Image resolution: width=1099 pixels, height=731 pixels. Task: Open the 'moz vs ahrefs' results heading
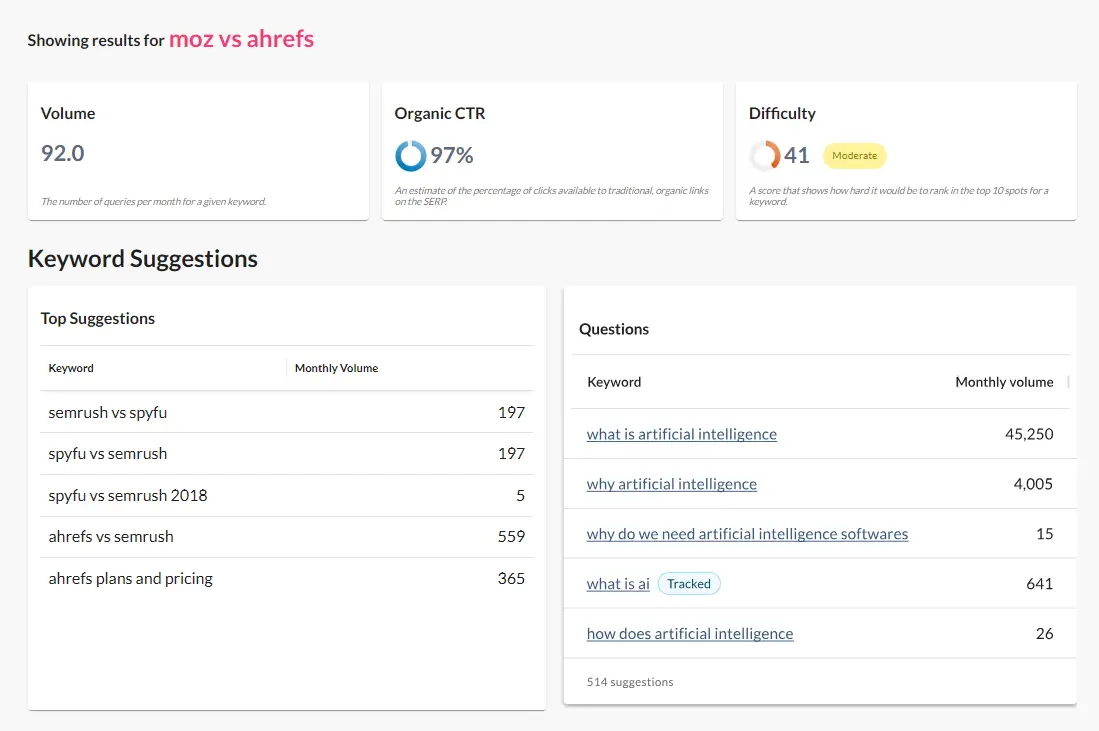tap(241, 39)
